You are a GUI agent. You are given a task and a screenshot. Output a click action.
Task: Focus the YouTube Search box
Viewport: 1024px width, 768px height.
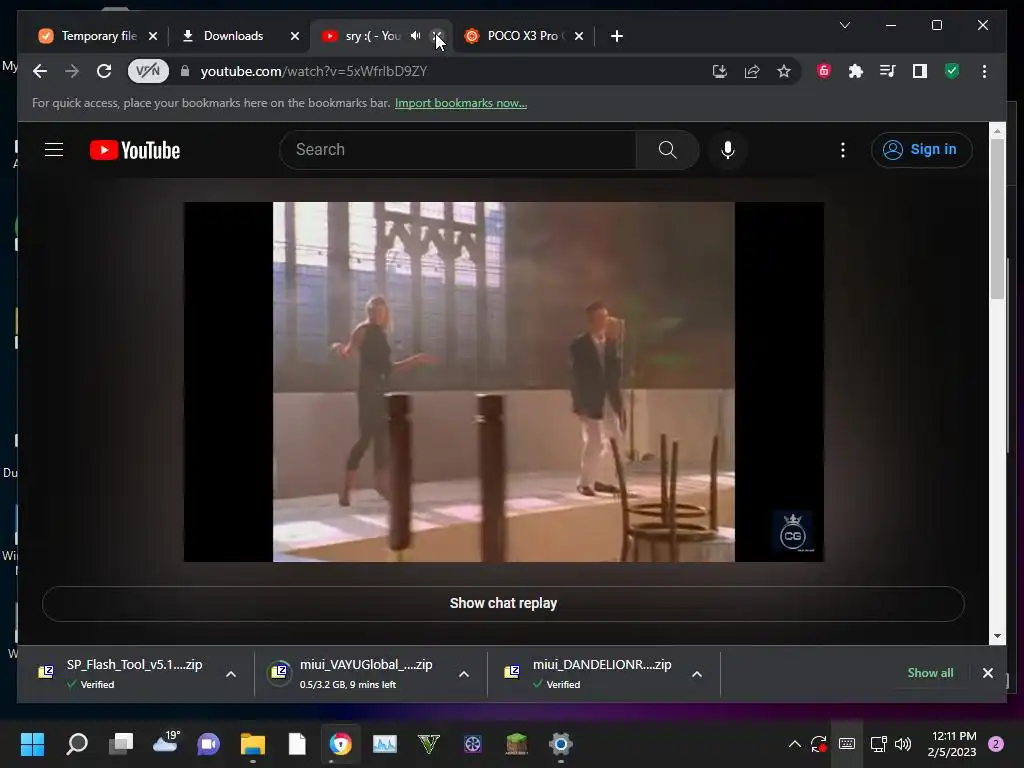(x=457, y=150)
